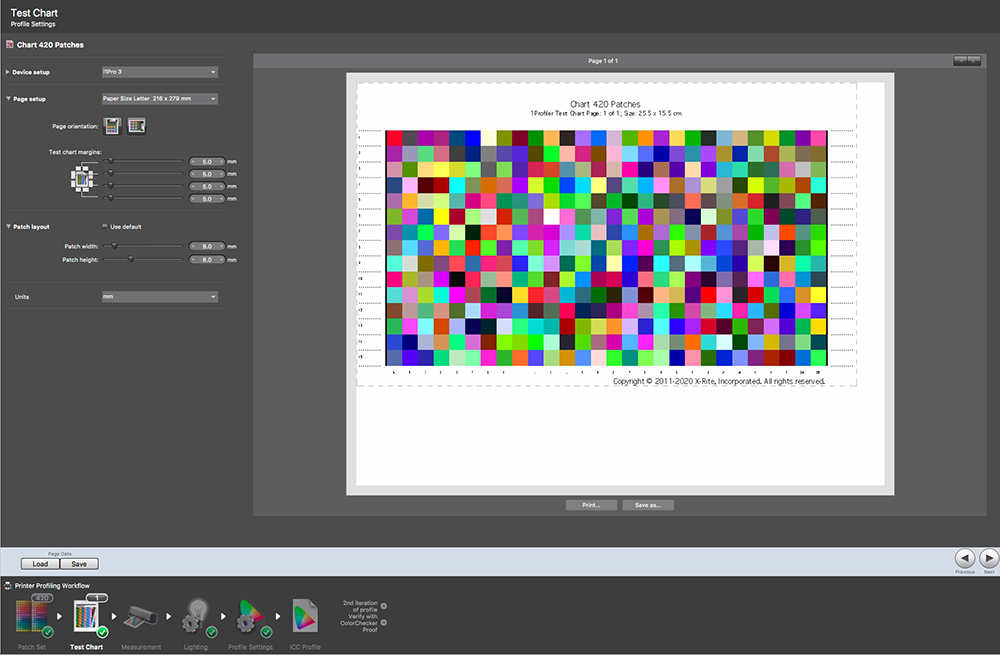Open the Paper Size Letter dropdown
Image resolution: width=1000 pixels, height=655 pixels.
(x=159, y=99)
